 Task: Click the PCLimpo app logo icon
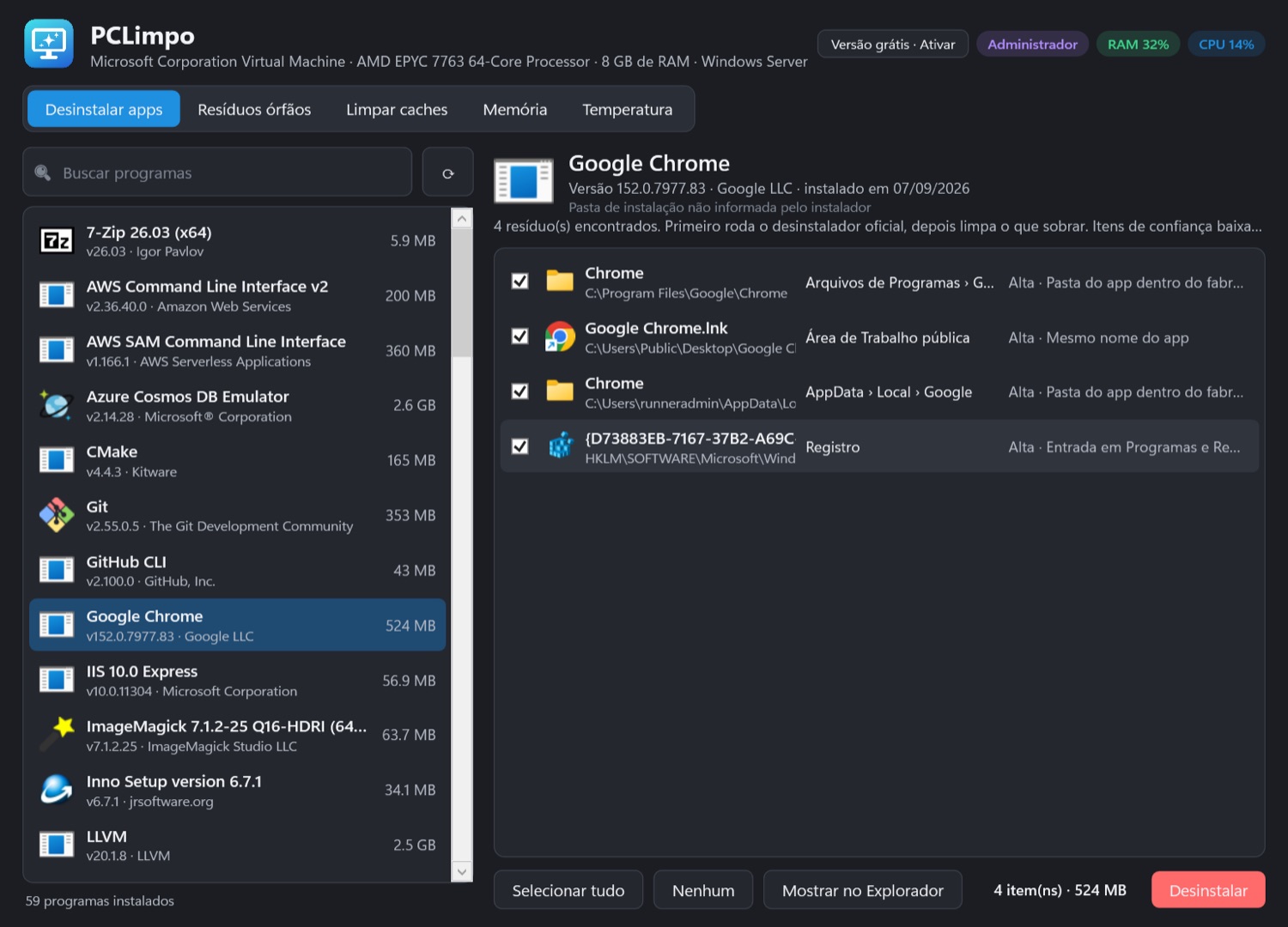(49, 43)
